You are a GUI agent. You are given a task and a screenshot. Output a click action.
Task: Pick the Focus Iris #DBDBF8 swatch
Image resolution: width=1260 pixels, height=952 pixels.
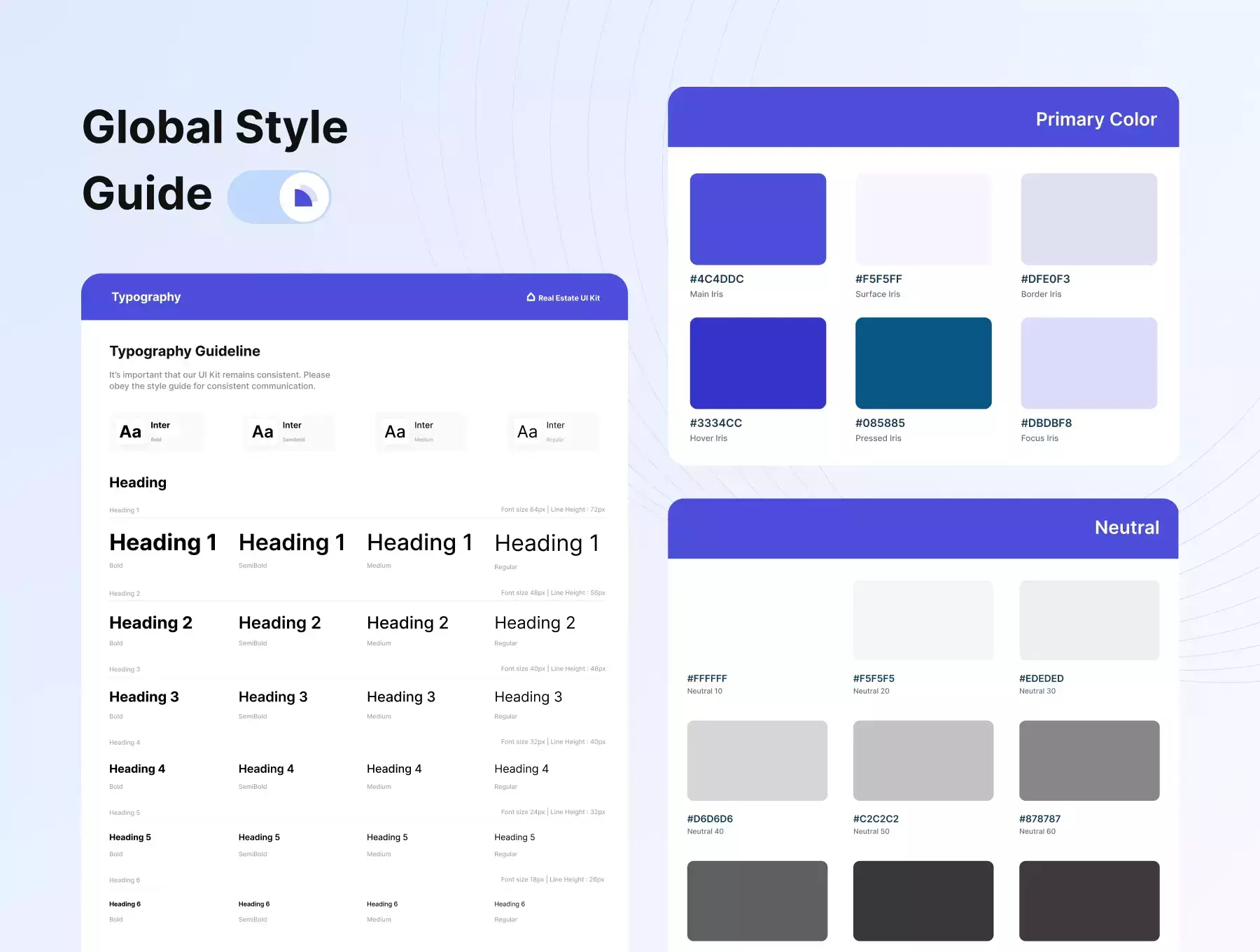1088,363
